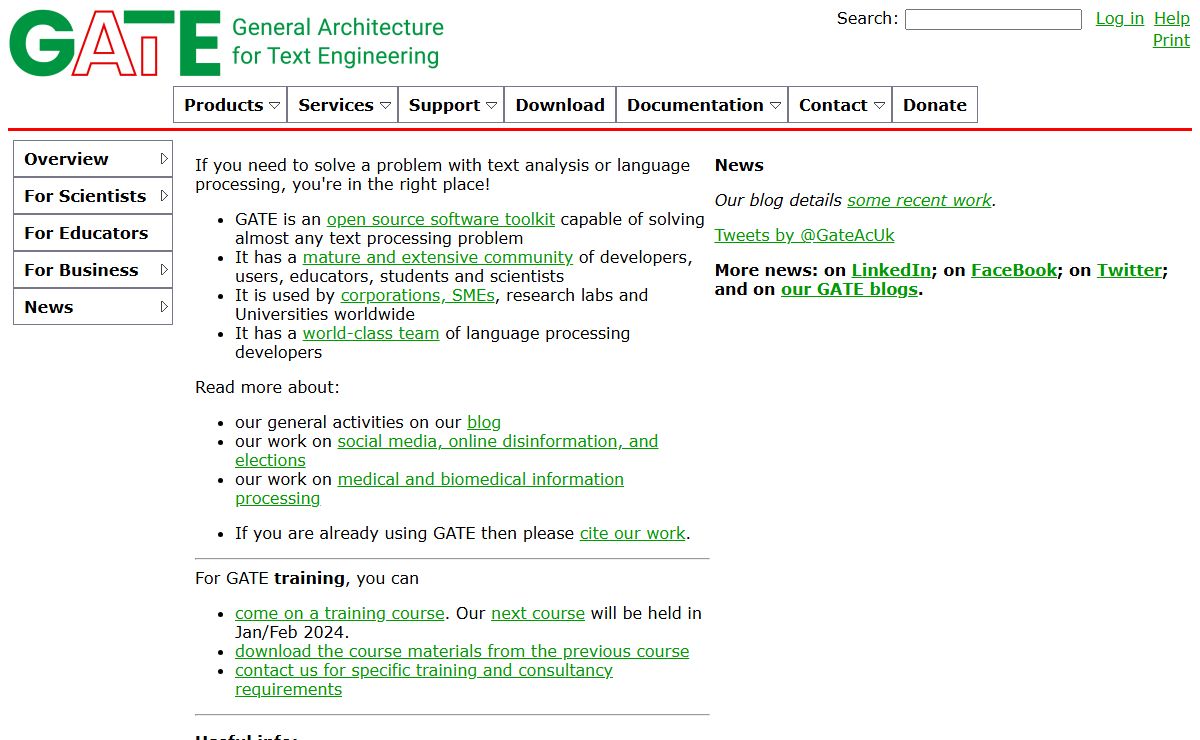Screen dimensions: 1200x740
Task: Open the 'blog' link
Action: (484, 422)
